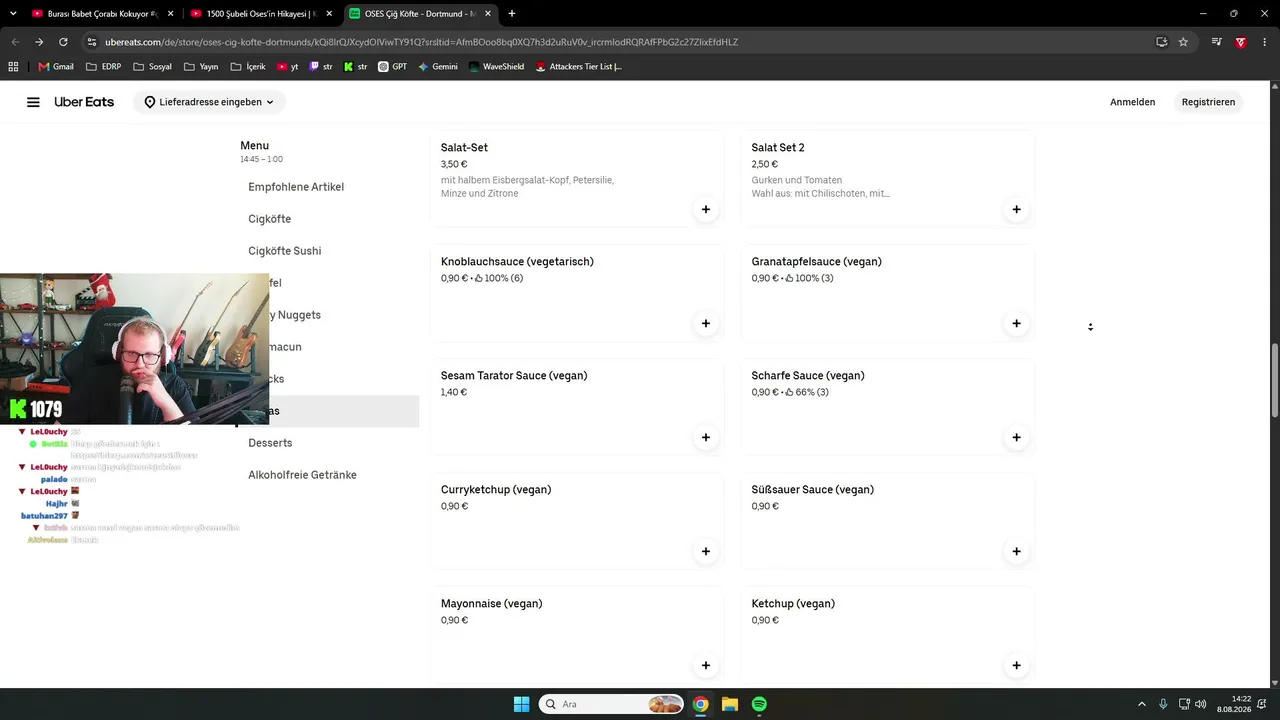Add Salat-Set to cart with plus
The width and height of the screenshot is (1280, 720).
pyautogui.click(x=706, y=209)
